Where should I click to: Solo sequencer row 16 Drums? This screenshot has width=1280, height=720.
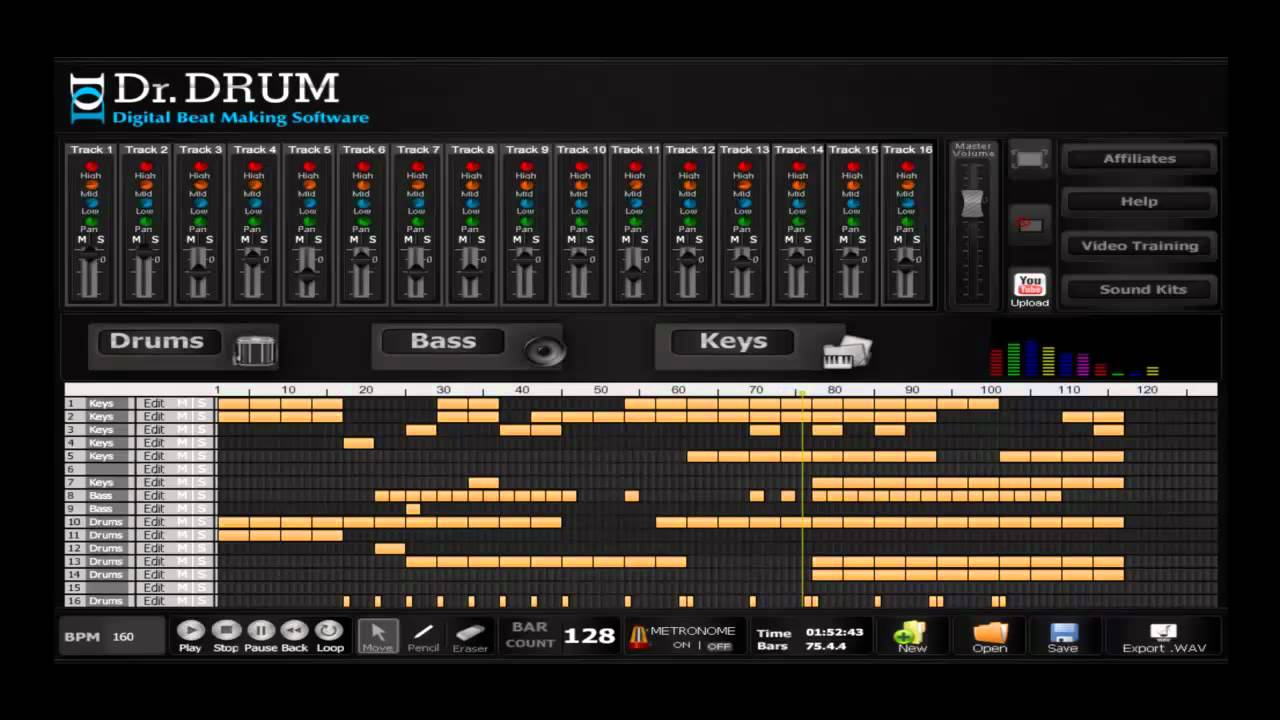(x=202, y=601)
